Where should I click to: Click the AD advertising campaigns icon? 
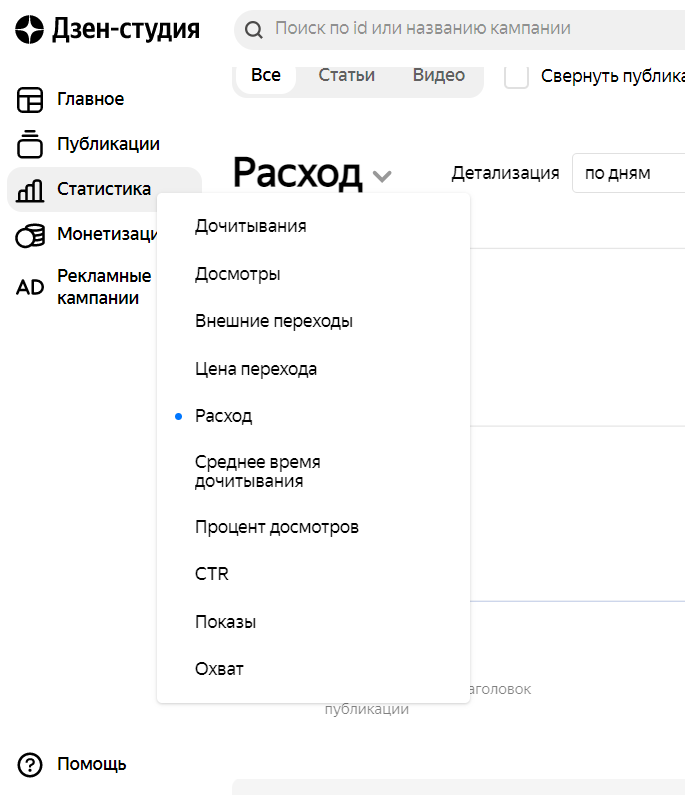[30, 287]
